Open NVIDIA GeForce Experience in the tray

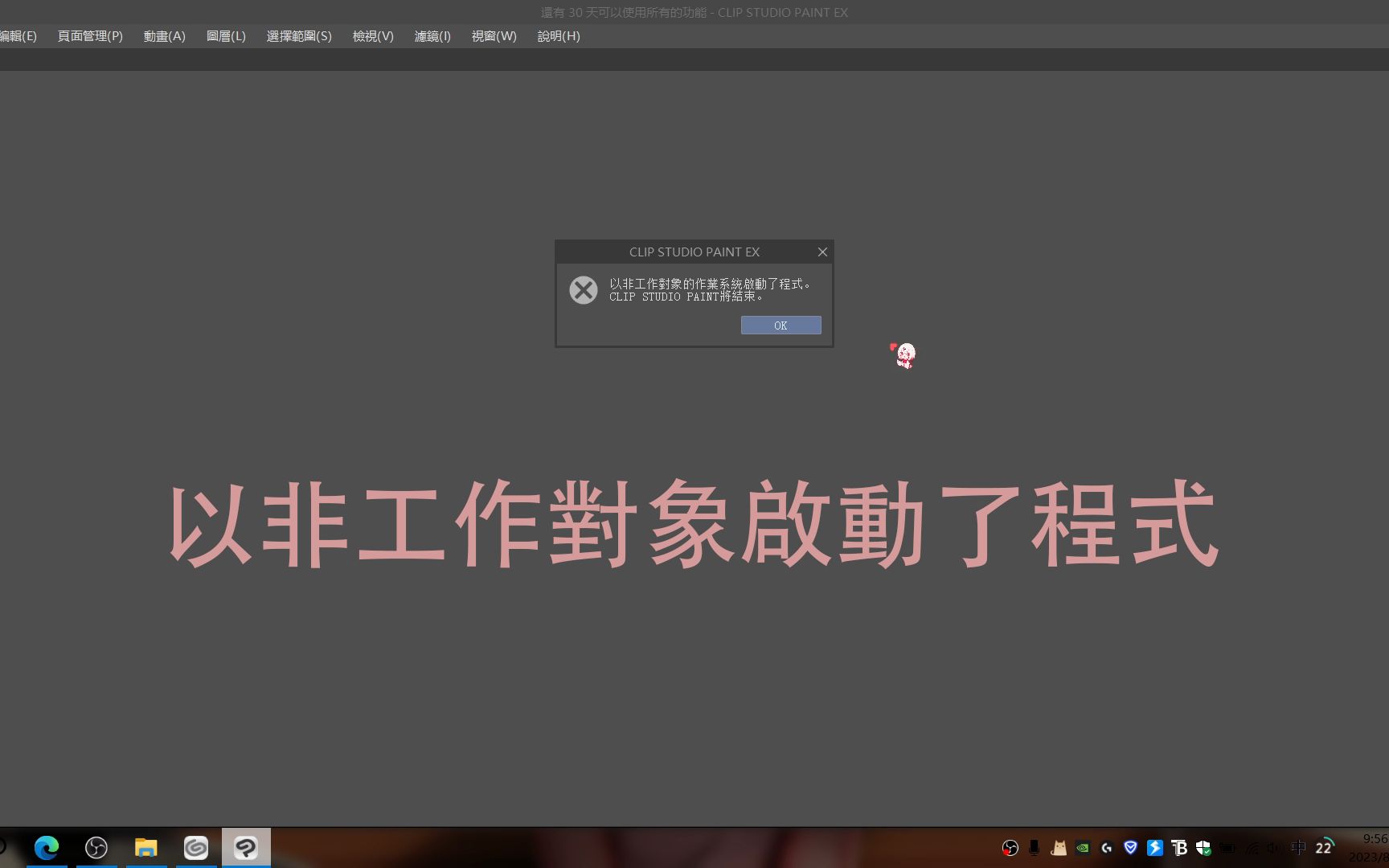pyautogui.click(x=1082, y=848)
